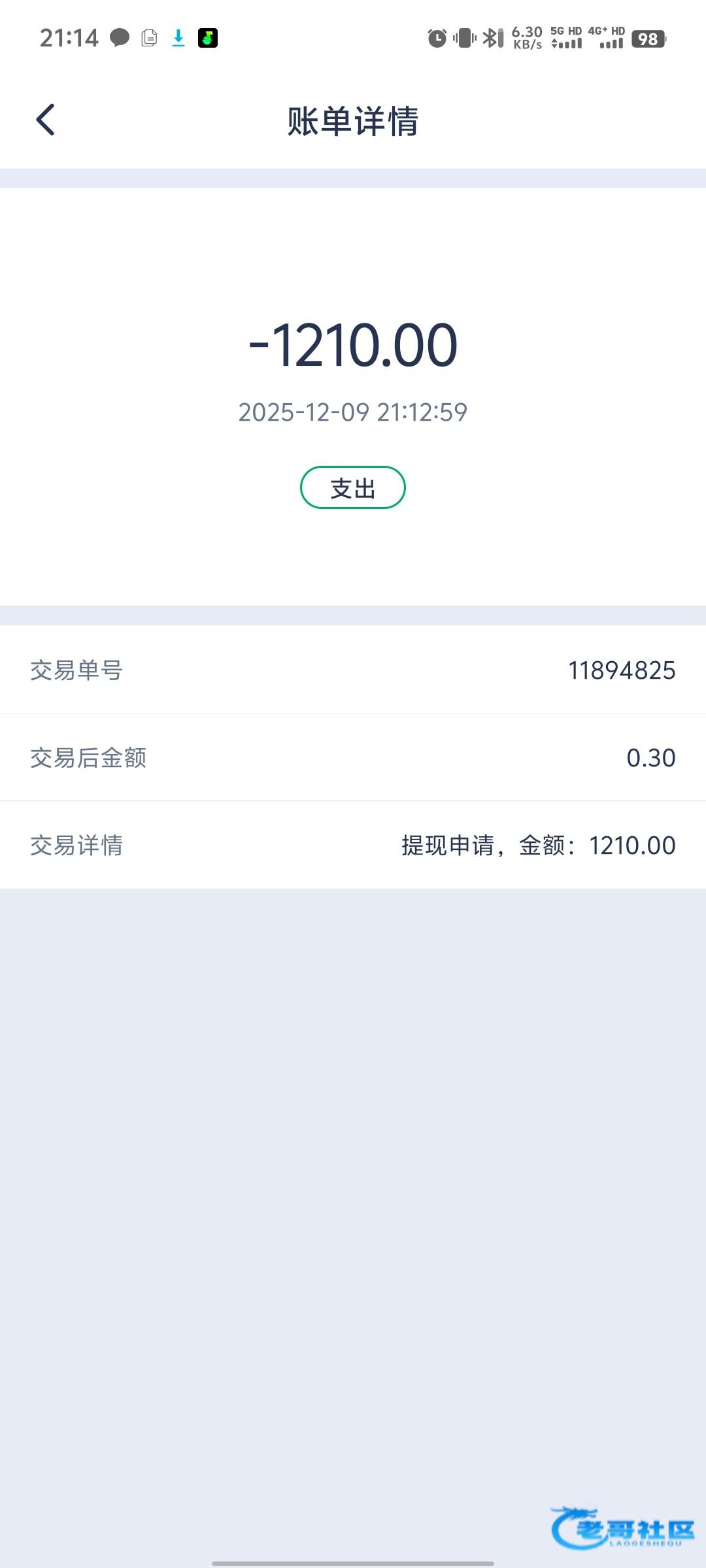Tap the vibrate mode status icon
Image resolution: width=706 pixels, height=1568 pixels.
click(464, 38)
